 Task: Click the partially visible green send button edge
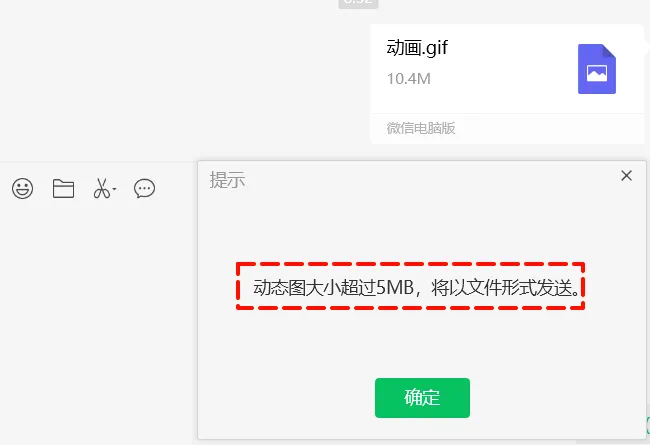tap(648, 426)
